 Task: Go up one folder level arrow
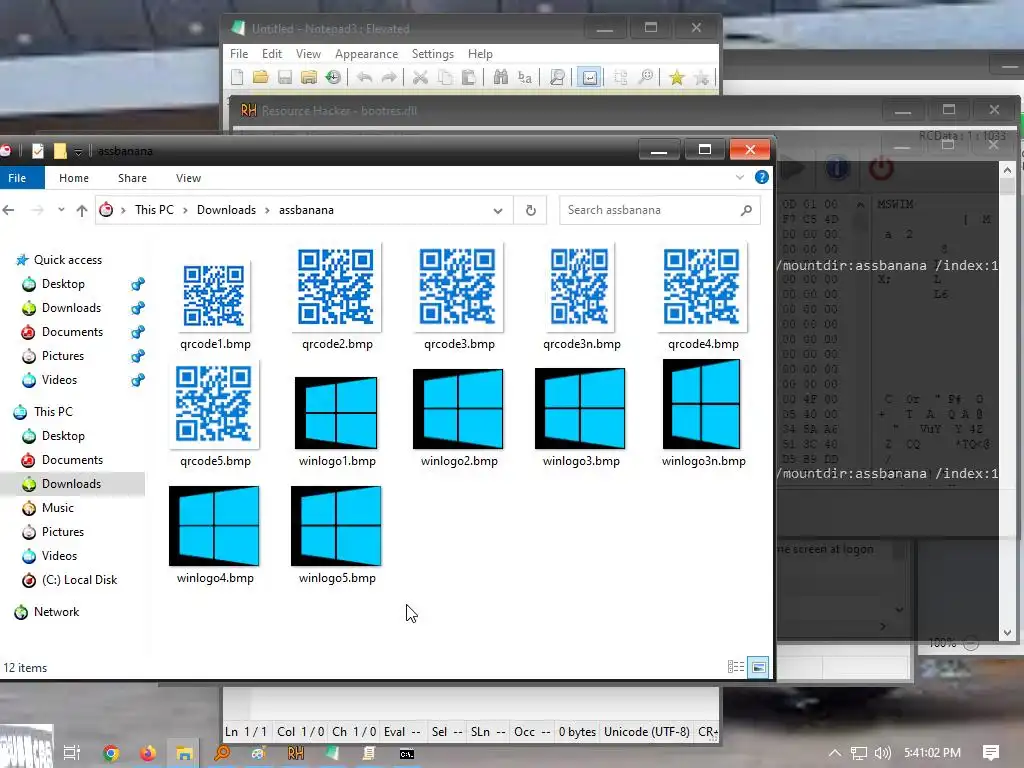(x=82, y=210)
